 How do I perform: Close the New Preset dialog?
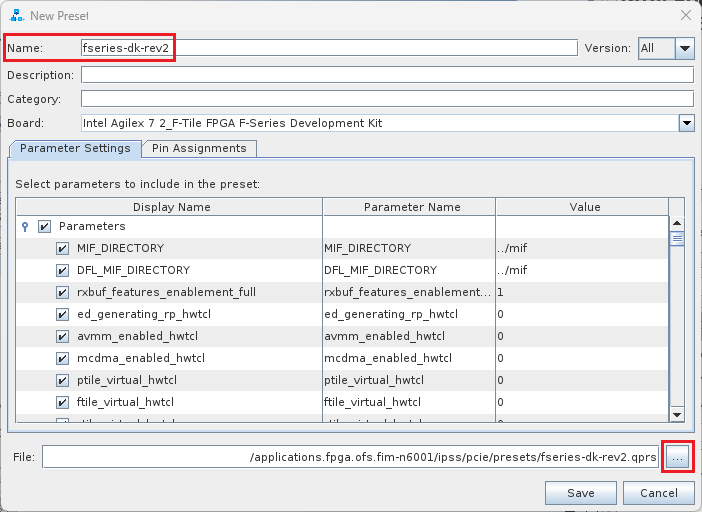pyautogui.click(x=685, y=15)
